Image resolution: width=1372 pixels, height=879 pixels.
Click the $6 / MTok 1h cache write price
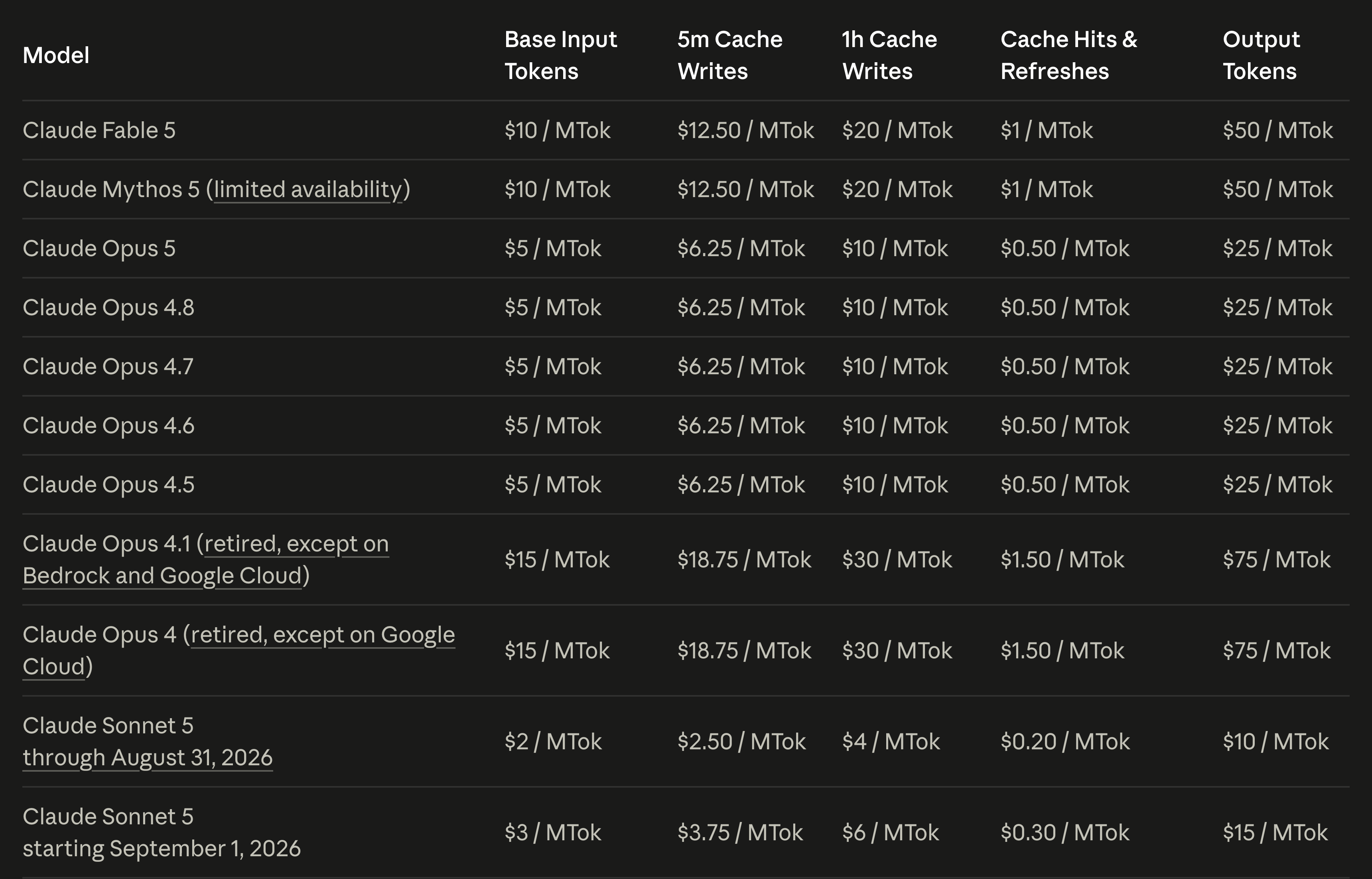pos(891,833)
